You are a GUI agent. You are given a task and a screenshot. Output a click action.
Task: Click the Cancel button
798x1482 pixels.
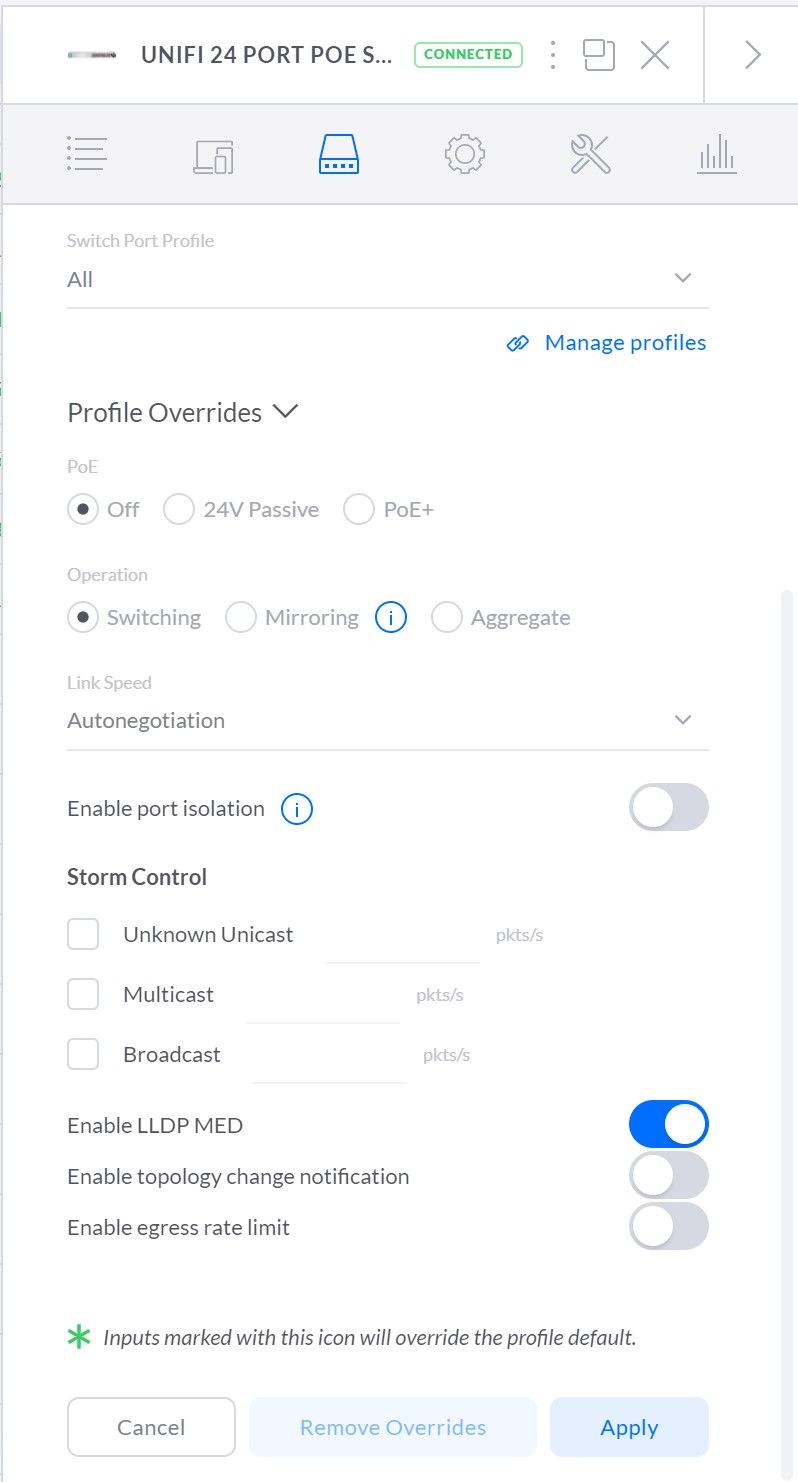coord(151,1427)
